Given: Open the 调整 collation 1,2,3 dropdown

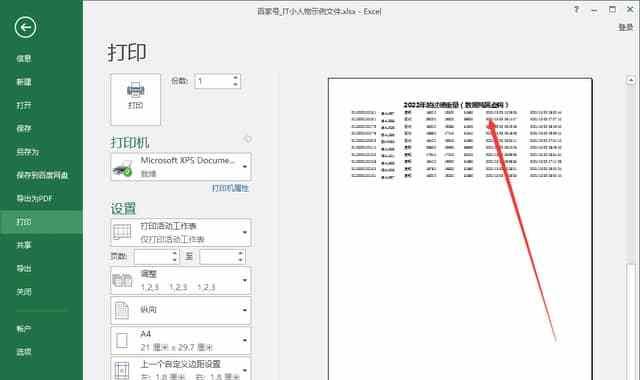Looking at the screenshot, I should coord(181,280).
